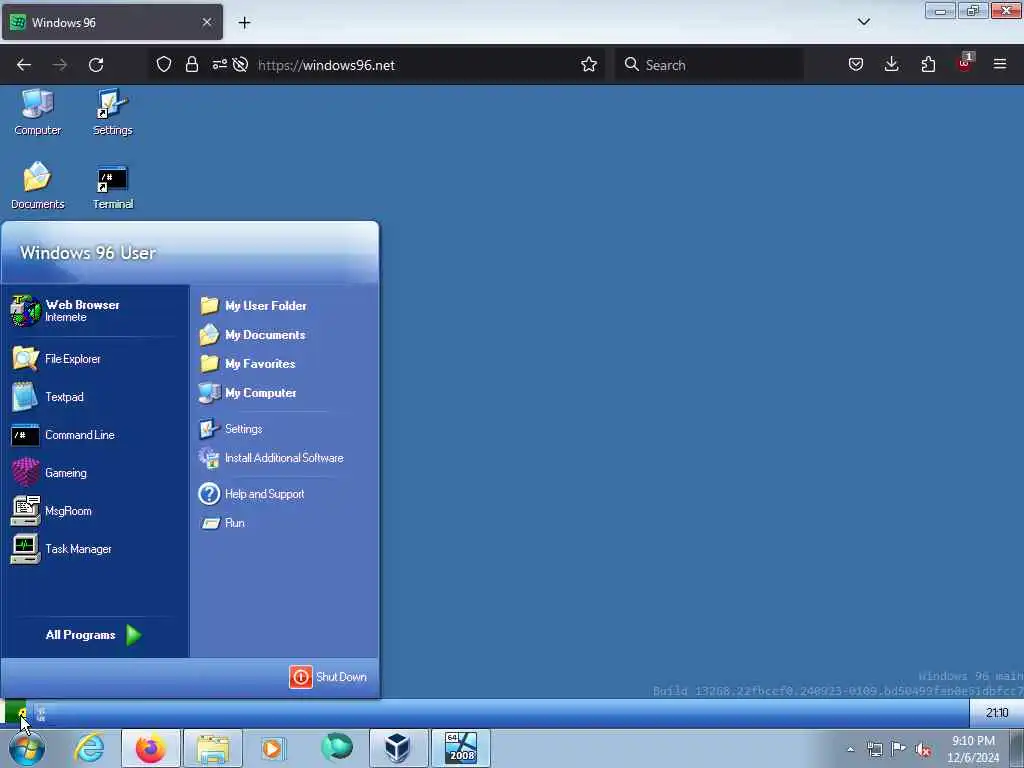
Task: Click the Shut Down button
Action: click(x=328, y=677)
